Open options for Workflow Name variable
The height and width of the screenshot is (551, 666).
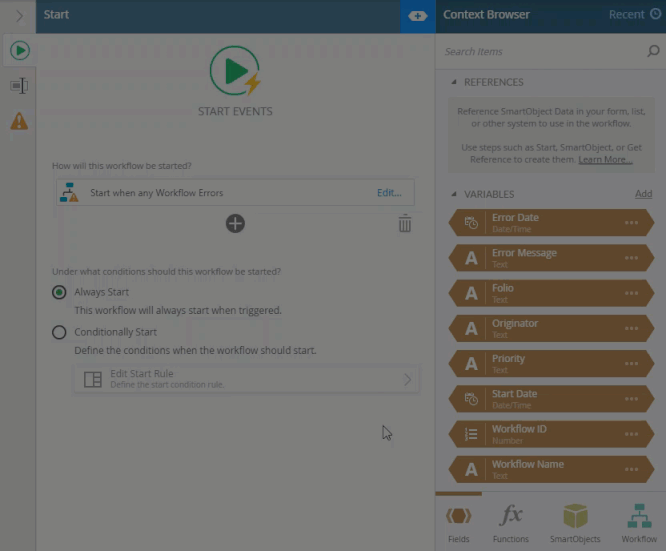(x=631, y=469)
